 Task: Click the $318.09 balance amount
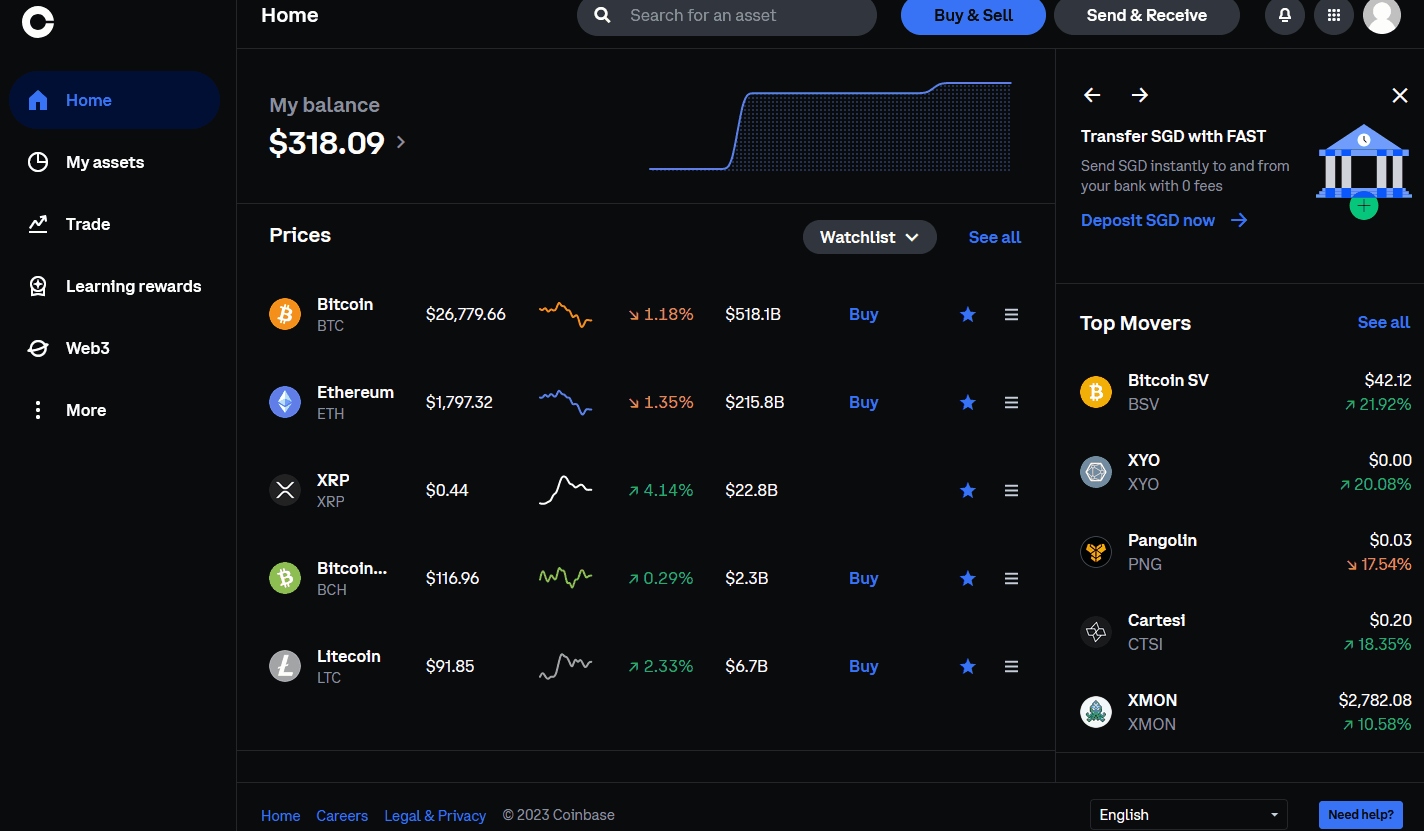(x=327, y=143)
